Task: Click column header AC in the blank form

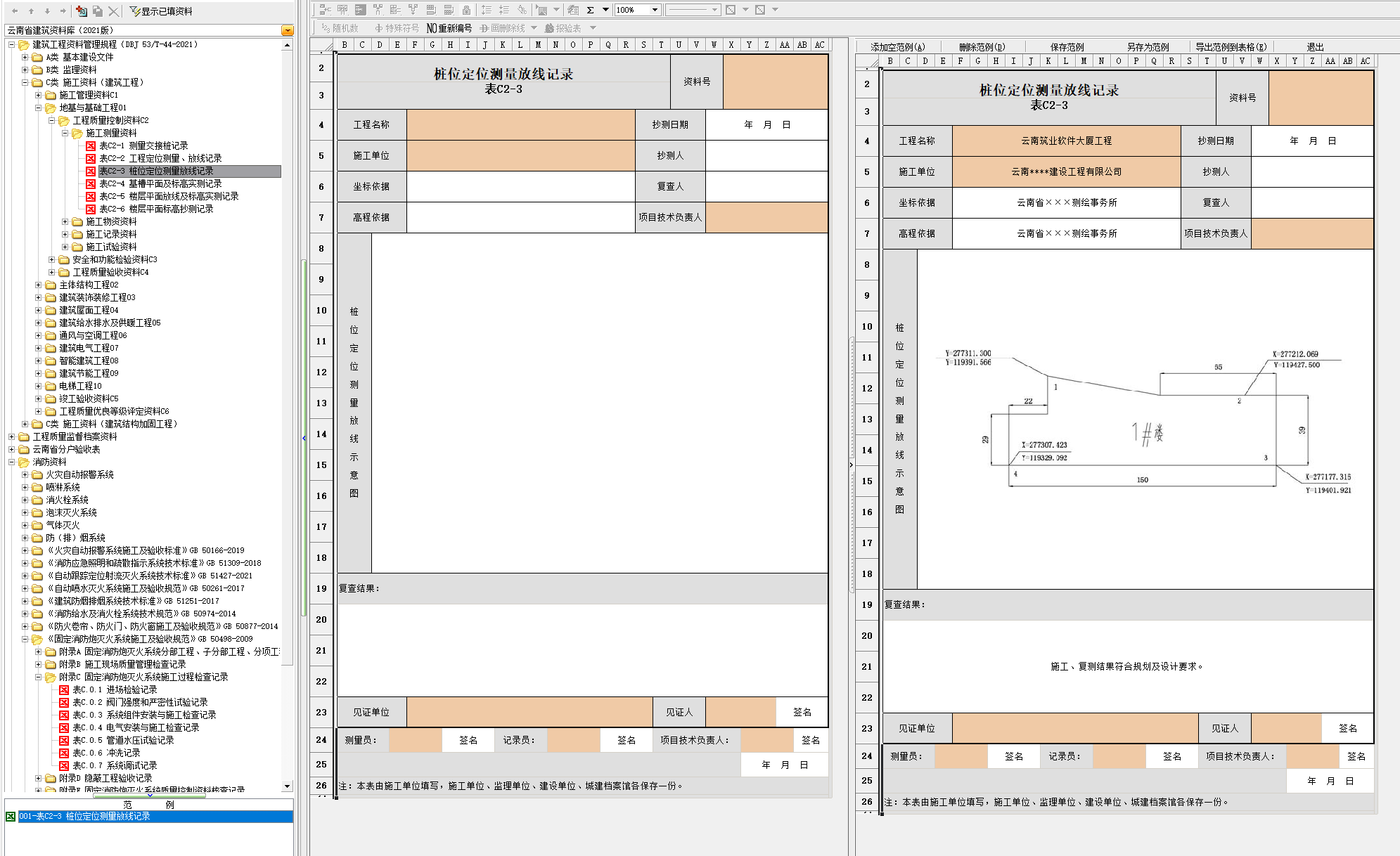Action: pyautogui.click(x=819, y=45)
